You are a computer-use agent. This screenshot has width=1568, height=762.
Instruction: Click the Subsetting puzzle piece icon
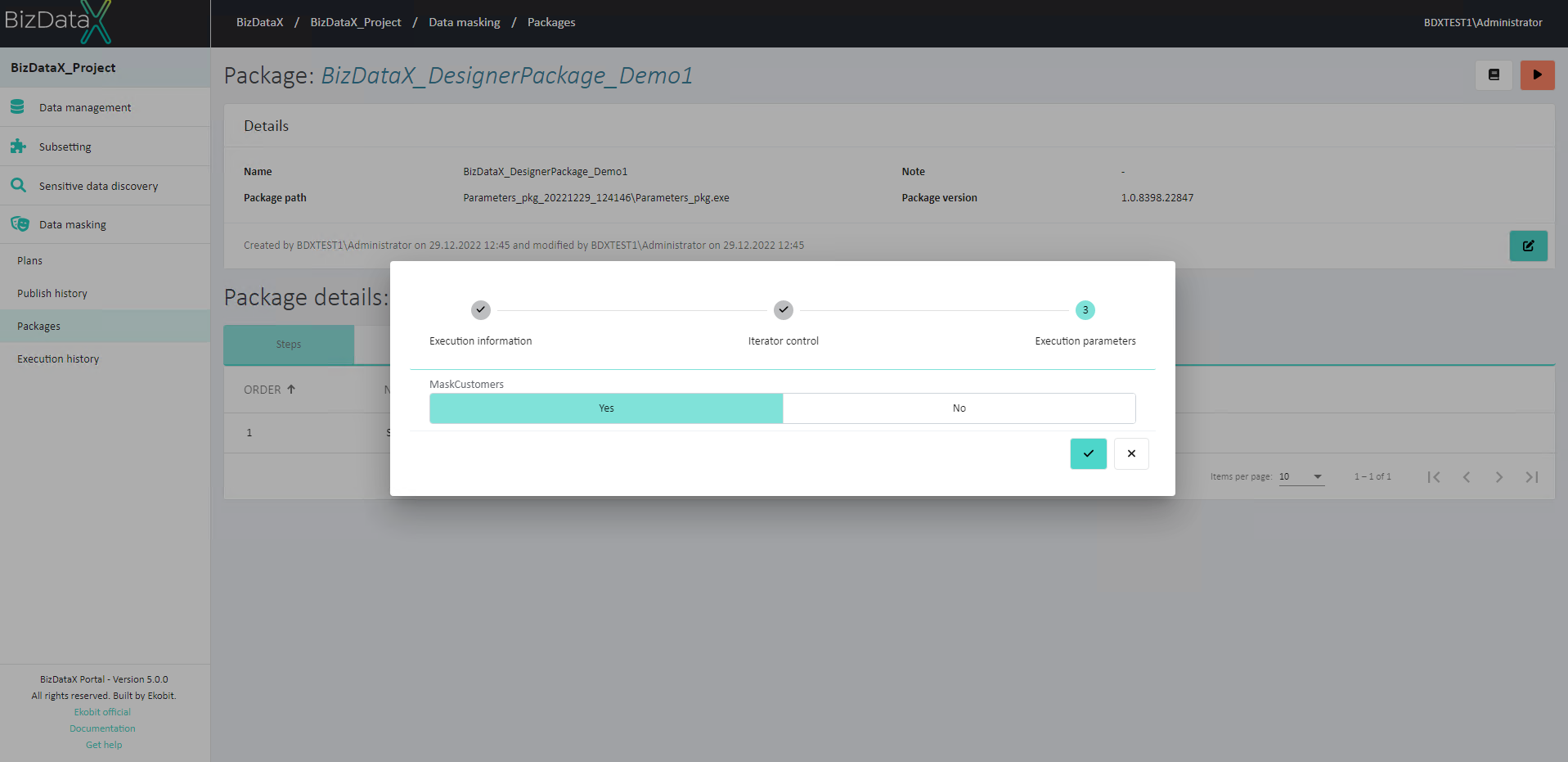click(18, 147)
